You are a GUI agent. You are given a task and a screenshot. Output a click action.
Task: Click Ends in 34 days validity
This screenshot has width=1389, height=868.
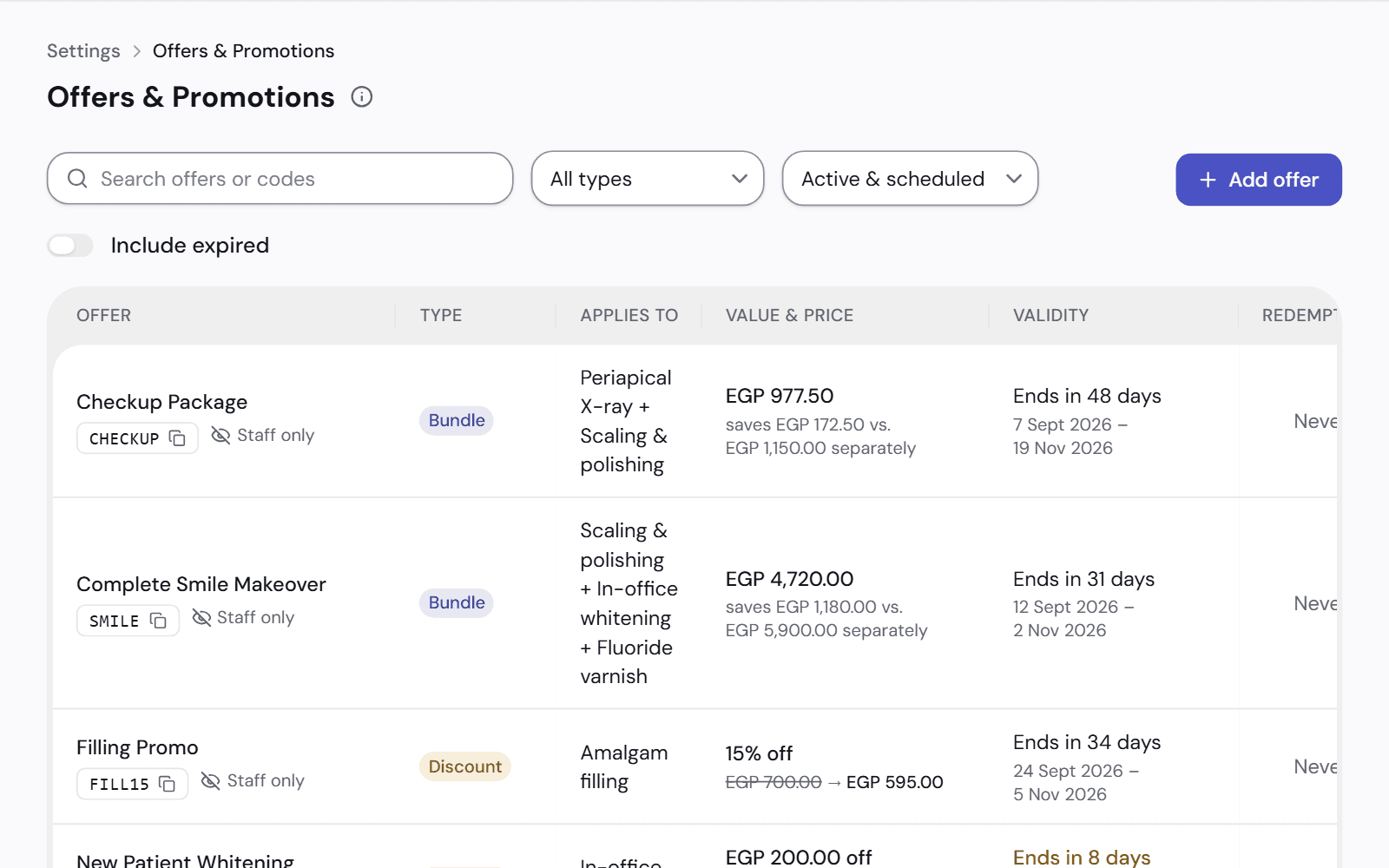1087,742
